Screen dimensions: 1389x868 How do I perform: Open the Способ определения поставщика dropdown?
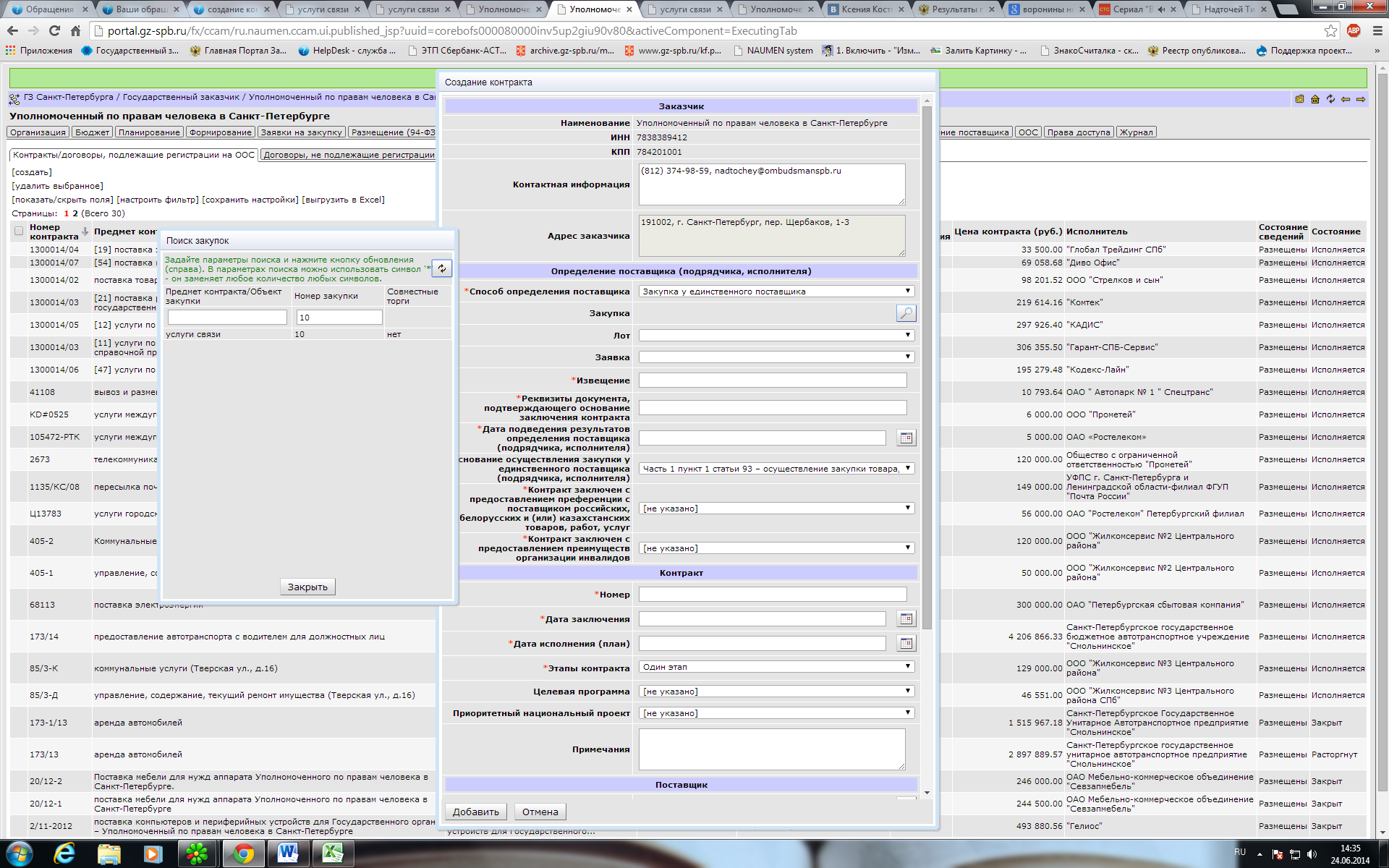click(776, 292)
